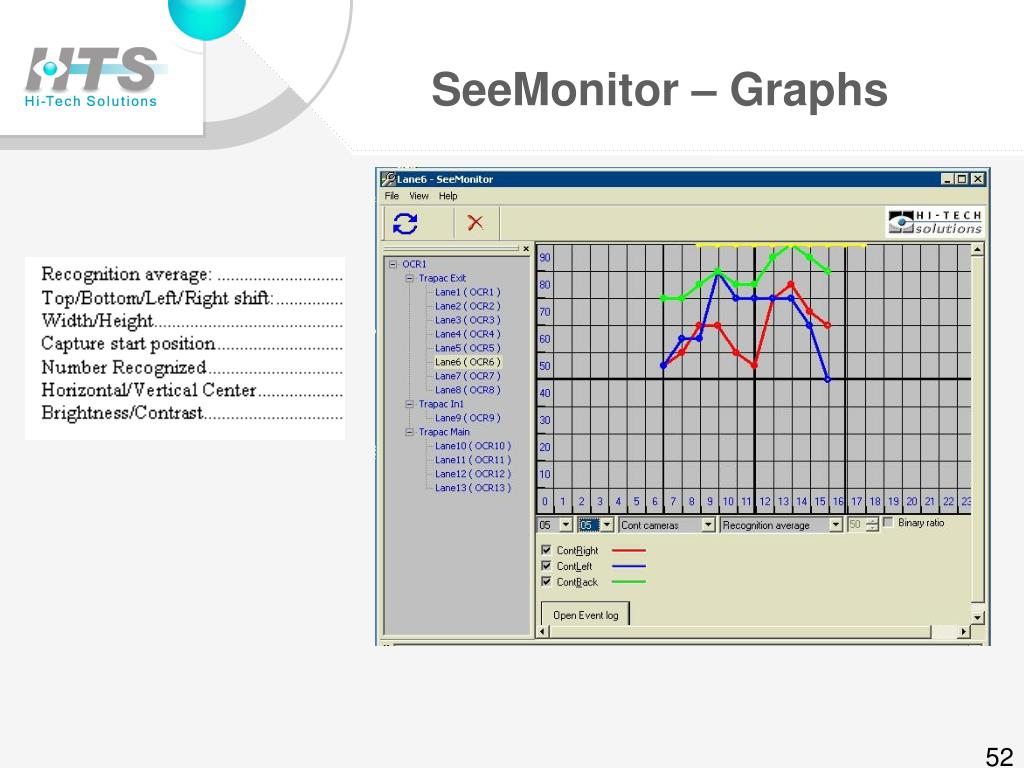Screen dimensions: 1024x768
Task: Open the highlighted 05 dropdown
Action: click(607, 525)
